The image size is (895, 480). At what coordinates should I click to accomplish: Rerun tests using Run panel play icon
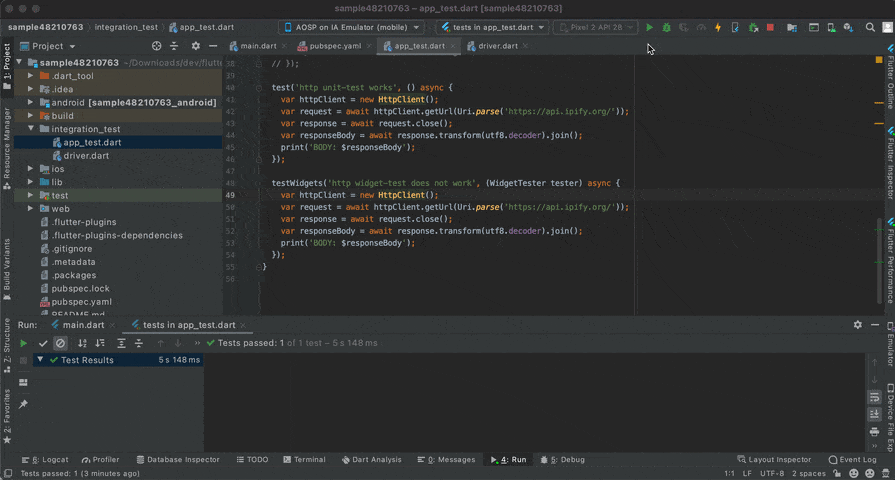click(24, 343)
